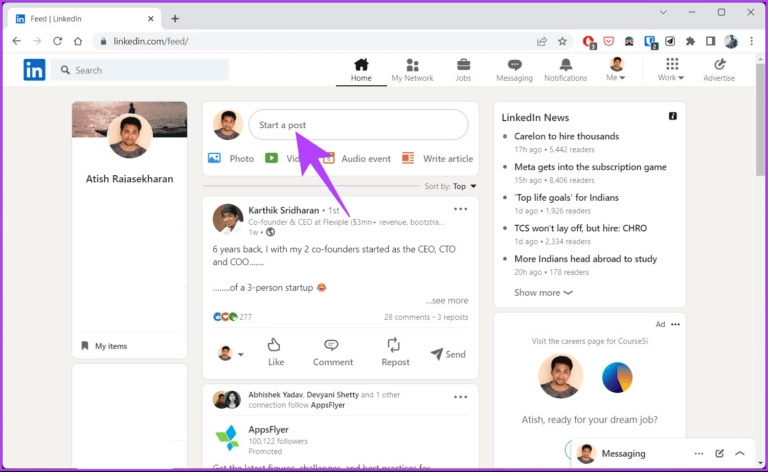Open Karthik Sridharan post options menu
The width and height of the screenshot is (768, 472).
[x=460, y=209]
